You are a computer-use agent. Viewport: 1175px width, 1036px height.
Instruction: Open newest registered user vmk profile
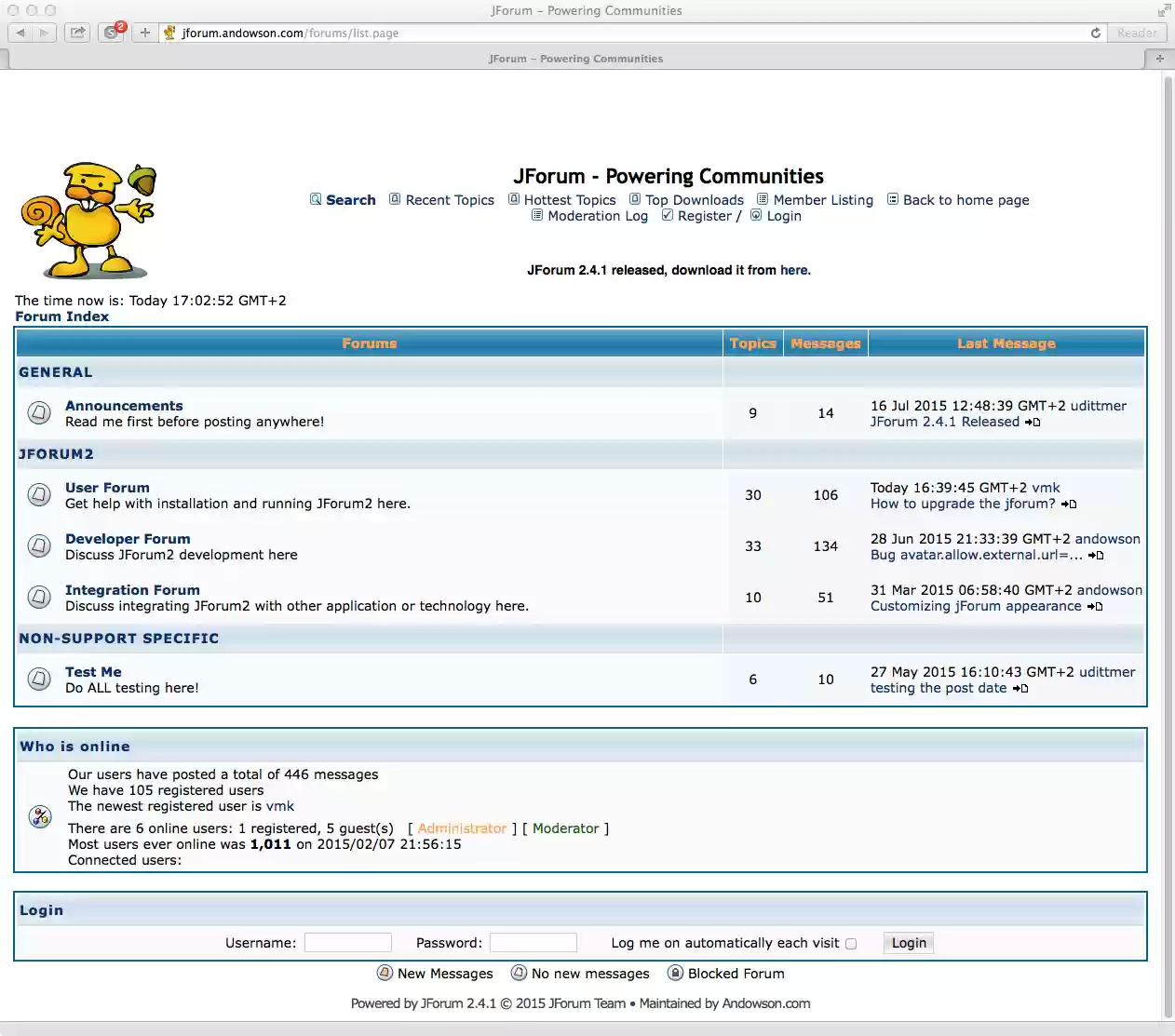[x=280, y=806]
